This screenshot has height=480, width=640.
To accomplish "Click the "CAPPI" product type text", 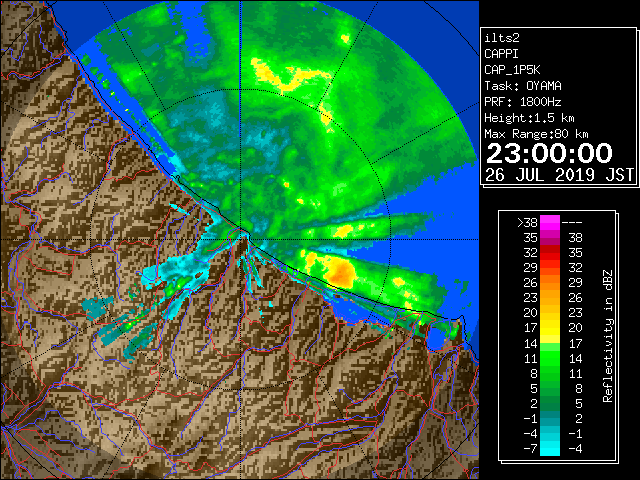I will pyautogui.click(x=501, y=54).
